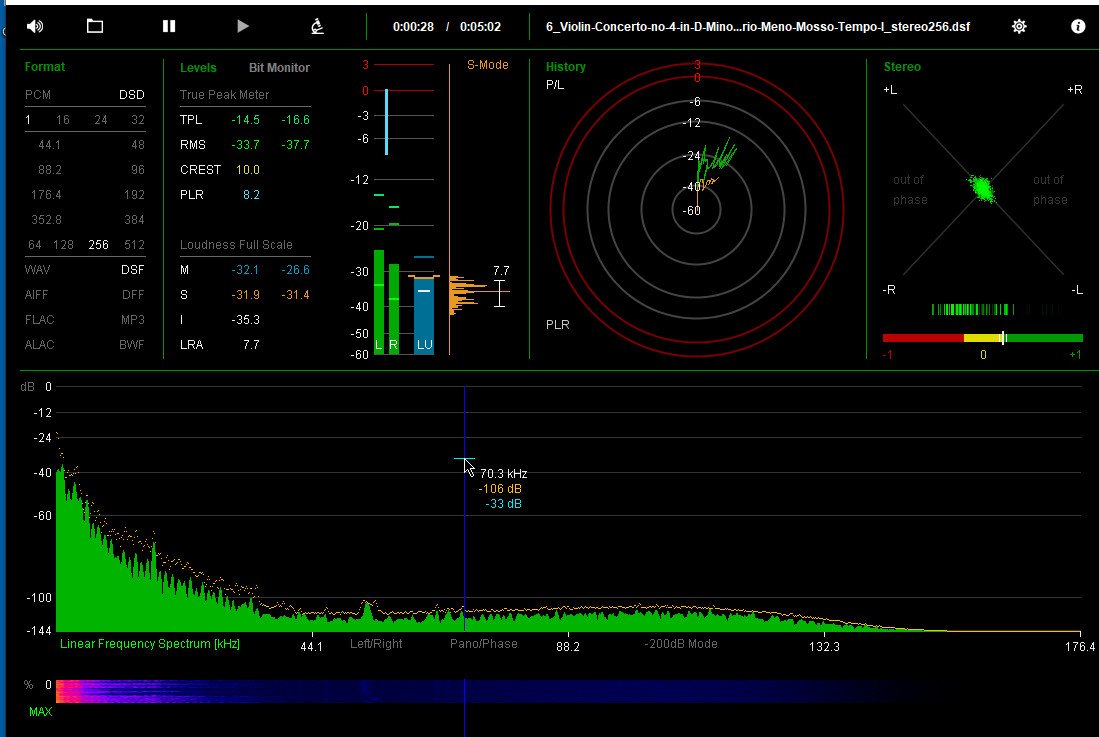The height and width of the screenshot is (737, 1099).
Task: Open settings with the gear icon
Action: (1019, 27)
